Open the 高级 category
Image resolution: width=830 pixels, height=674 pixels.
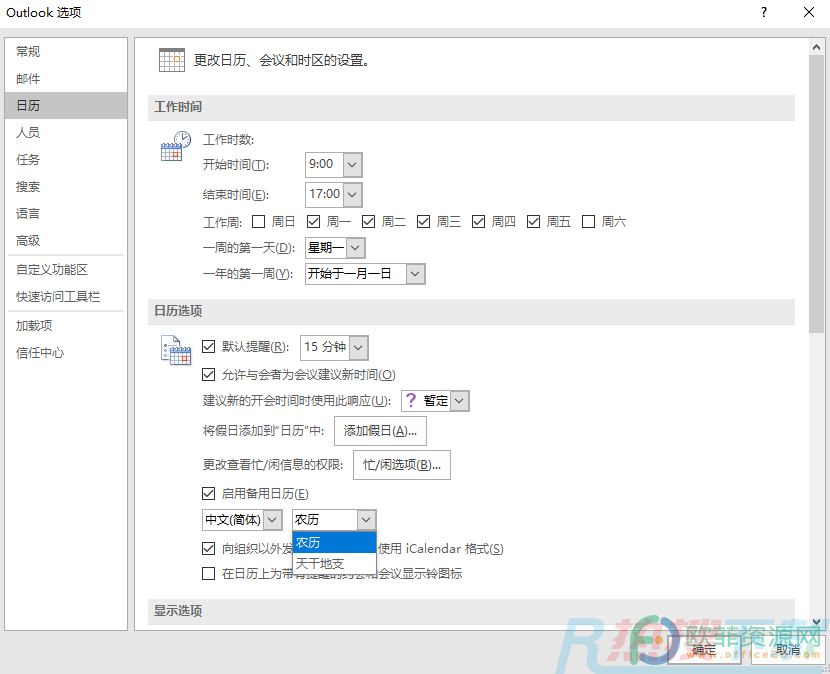(66, 240)
